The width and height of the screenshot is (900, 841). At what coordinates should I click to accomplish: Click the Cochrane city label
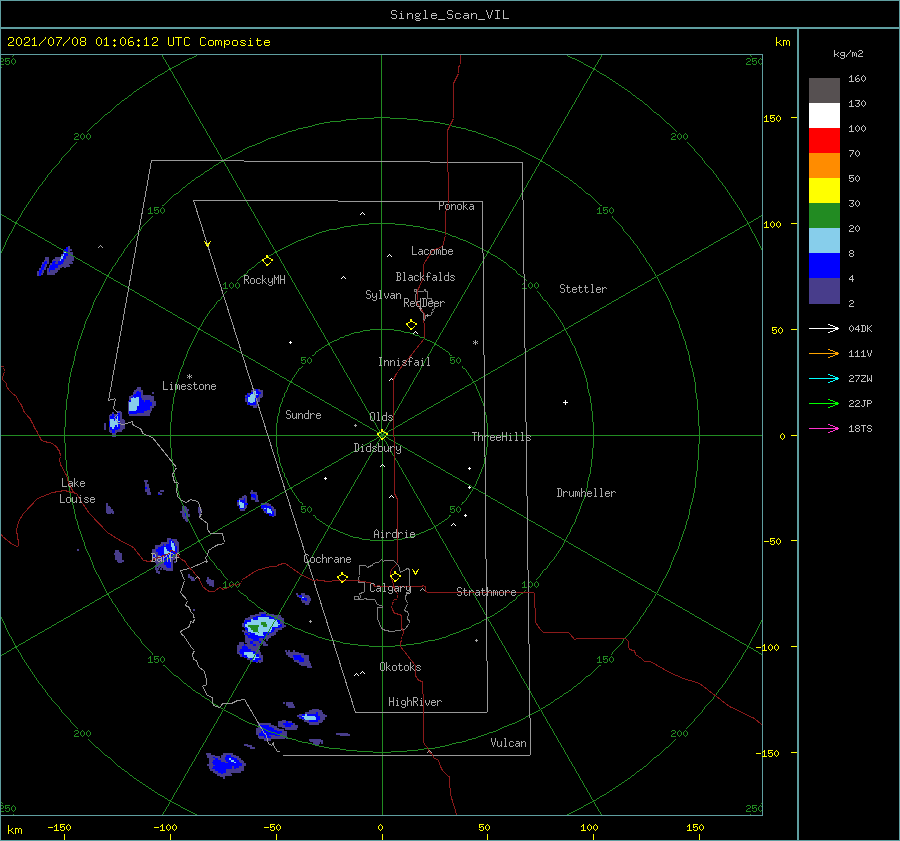[x=327, y=559]
